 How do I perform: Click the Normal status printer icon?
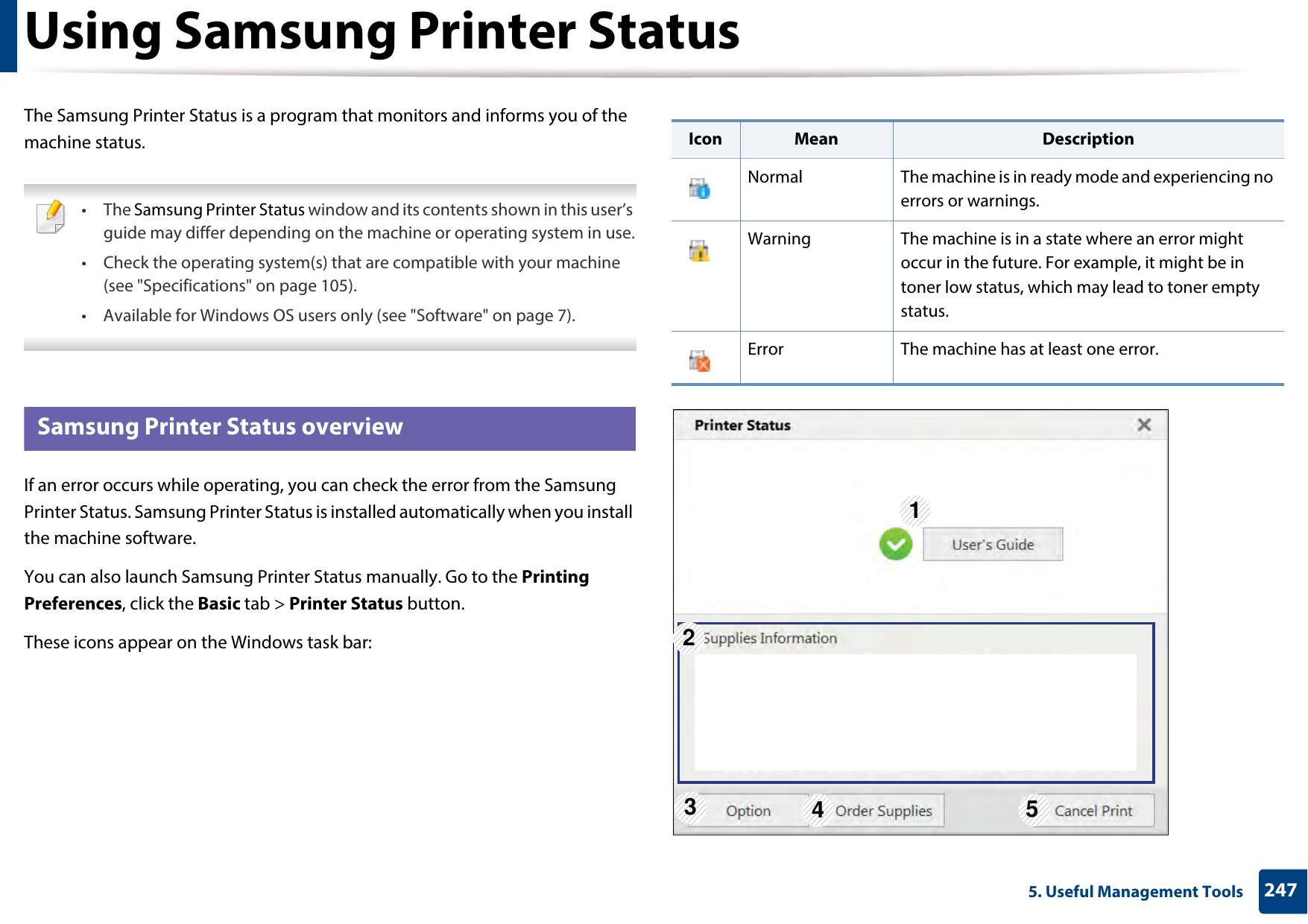(x=699, y=189)
